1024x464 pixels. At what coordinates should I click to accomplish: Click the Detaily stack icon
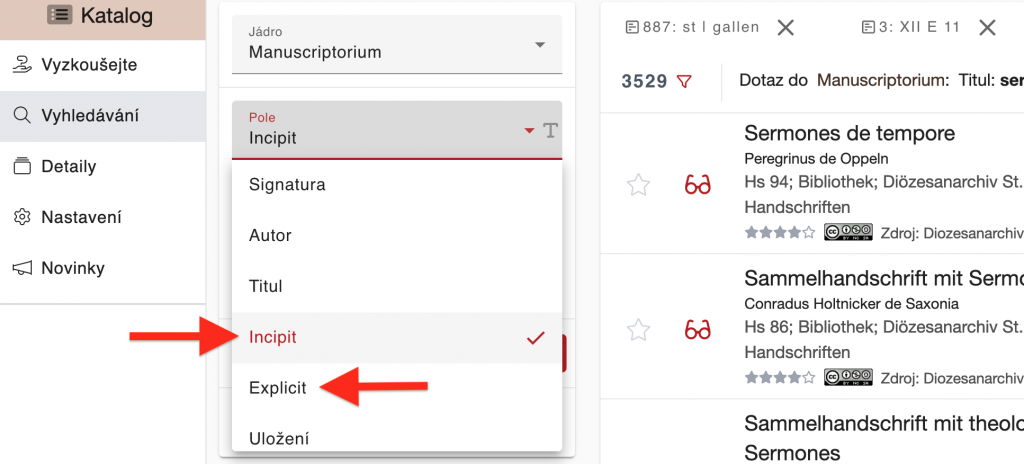tap(22, 167)
